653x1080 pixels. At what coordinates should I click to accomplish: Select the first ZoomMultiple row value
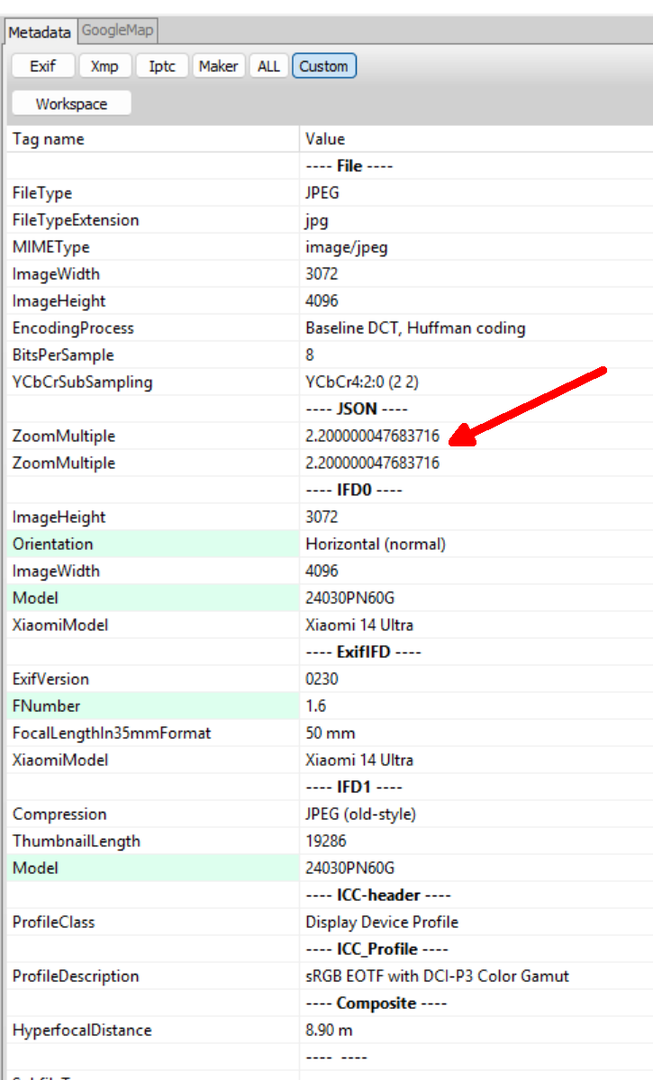pyautogui.click(x=372, y=436)
